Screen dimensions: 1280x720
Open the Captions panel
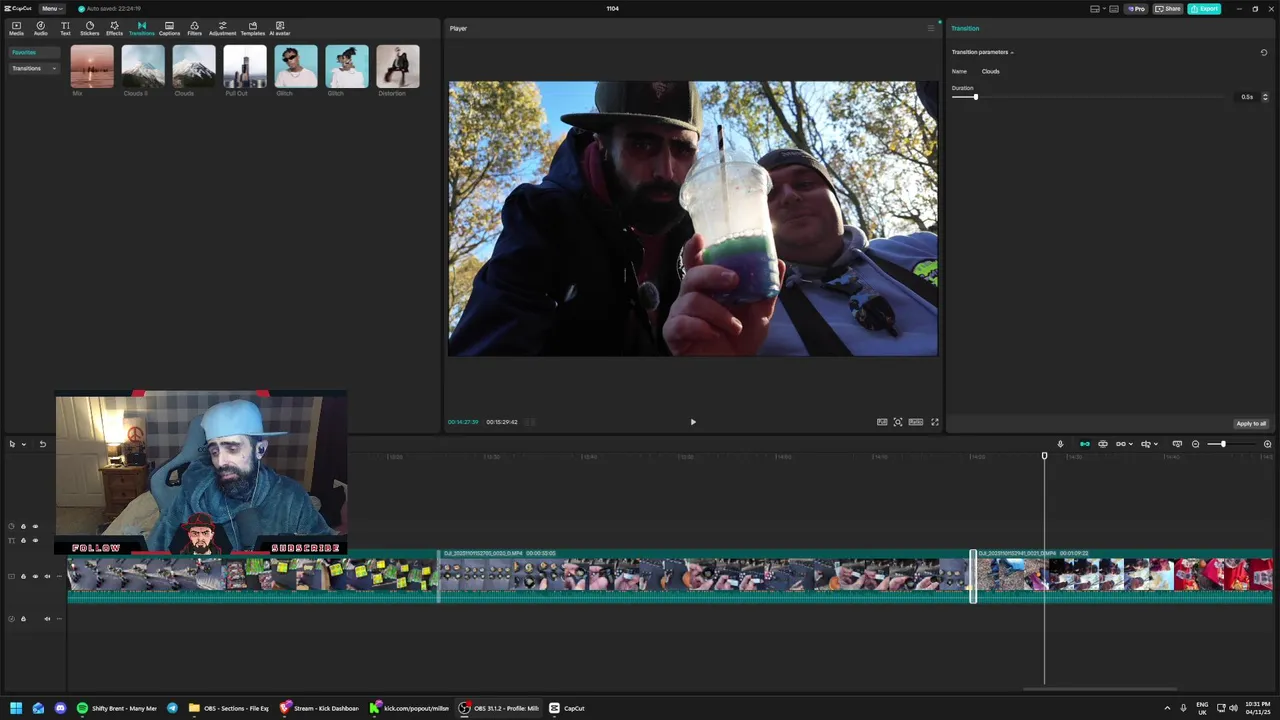(169, 28)
